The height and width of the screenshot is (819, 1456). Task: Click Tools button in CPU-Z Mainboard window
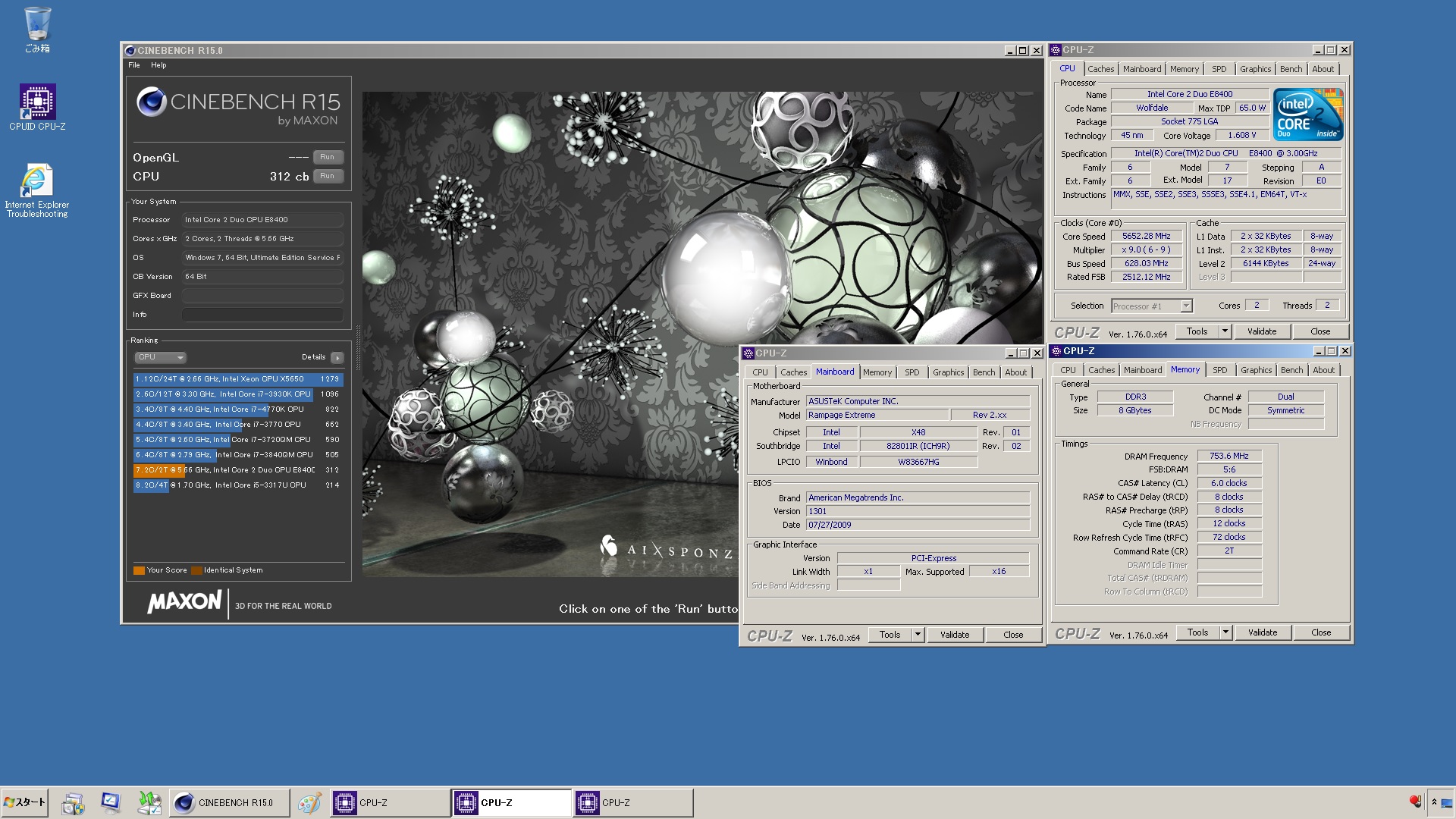890,635
